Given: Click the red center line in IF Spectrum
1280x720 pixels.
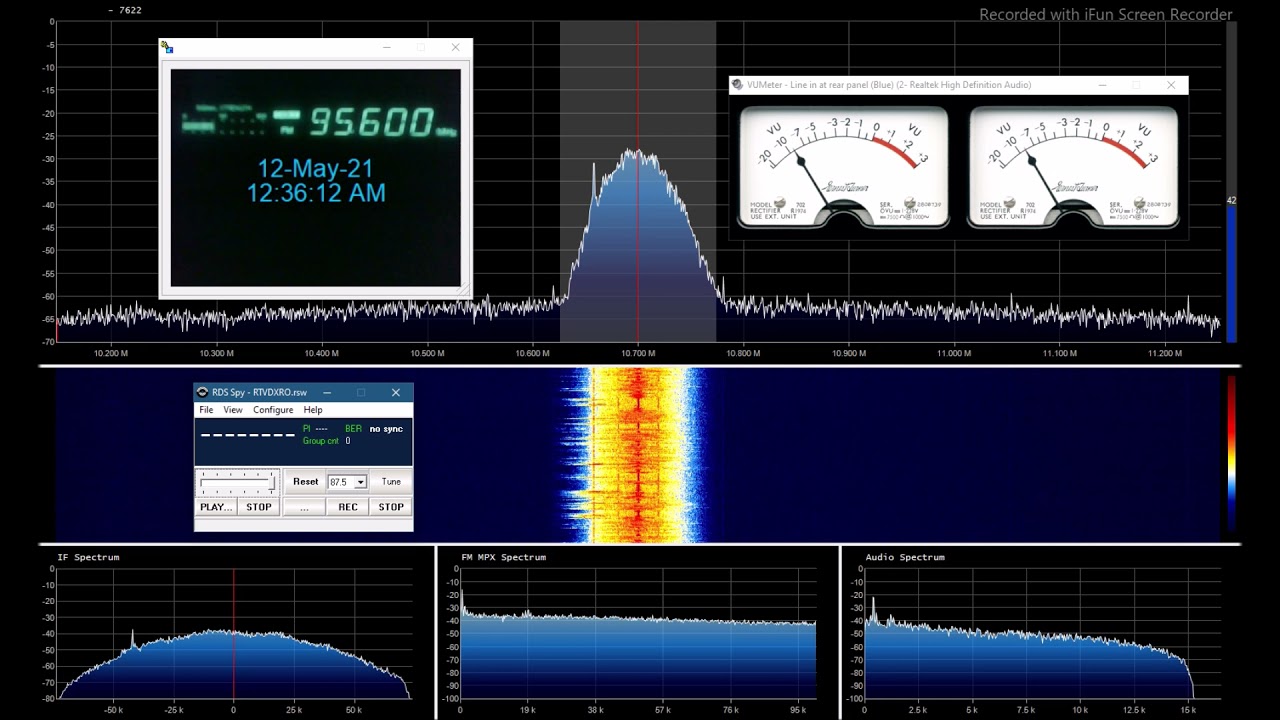Looking at the screenshot, I should click(x=234, y=633).
